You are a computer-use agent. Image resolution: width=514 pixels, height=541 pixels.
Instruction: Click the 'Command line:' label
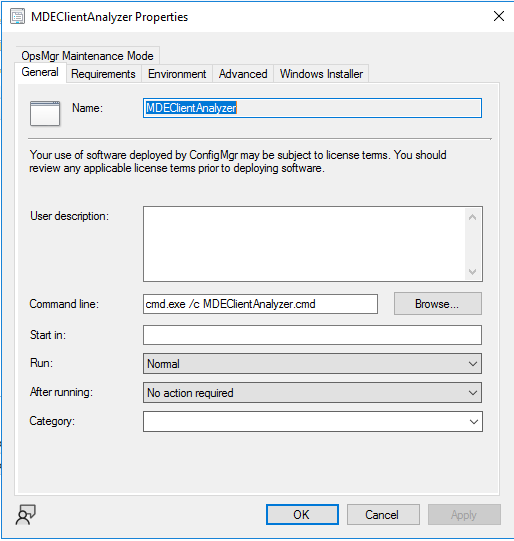pos(64,304)
